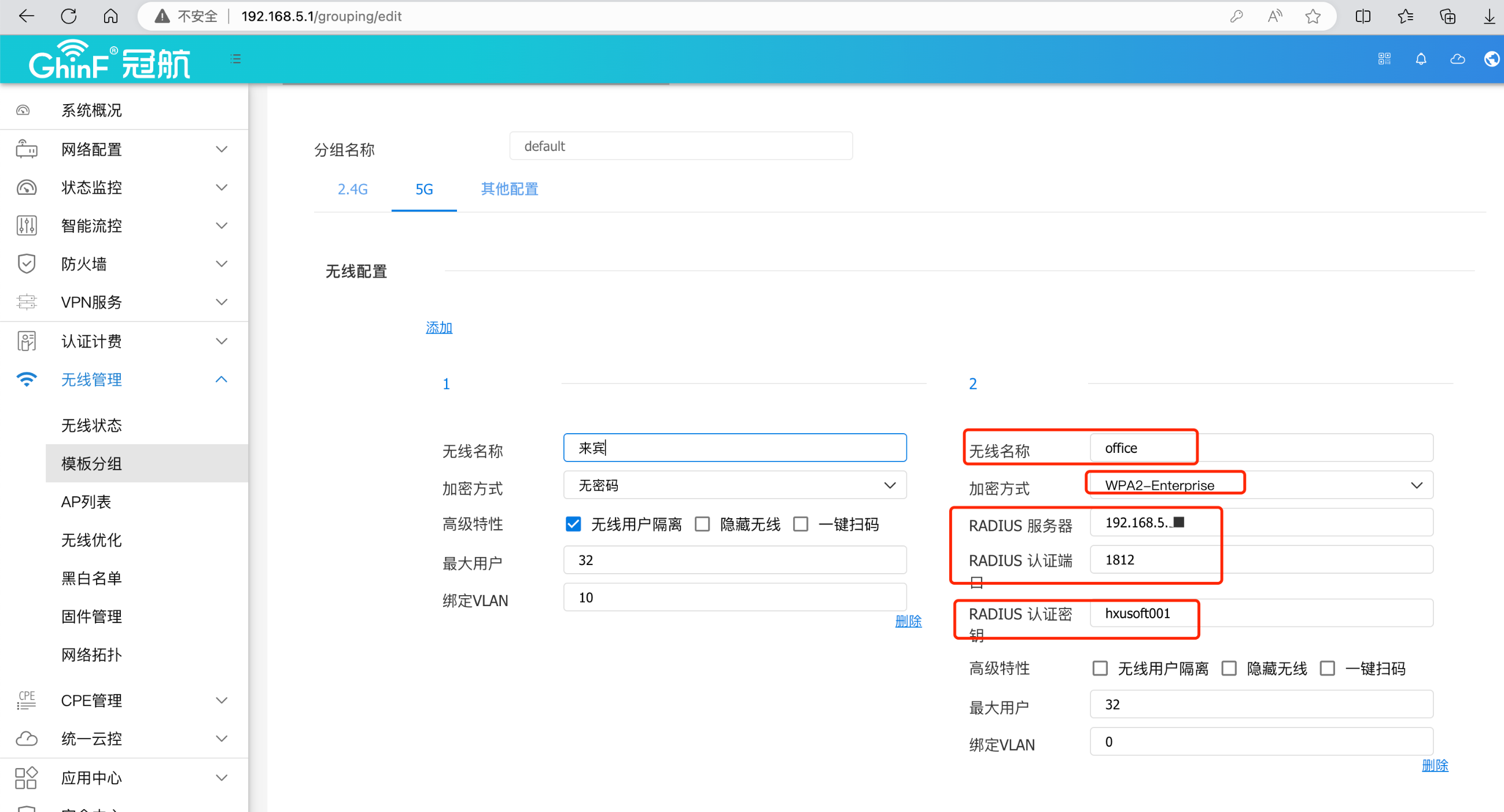Click the 应用中心 apps icon
This screenshot has height=812, width=1504.
pyautogui.click(x=26, y=777)
